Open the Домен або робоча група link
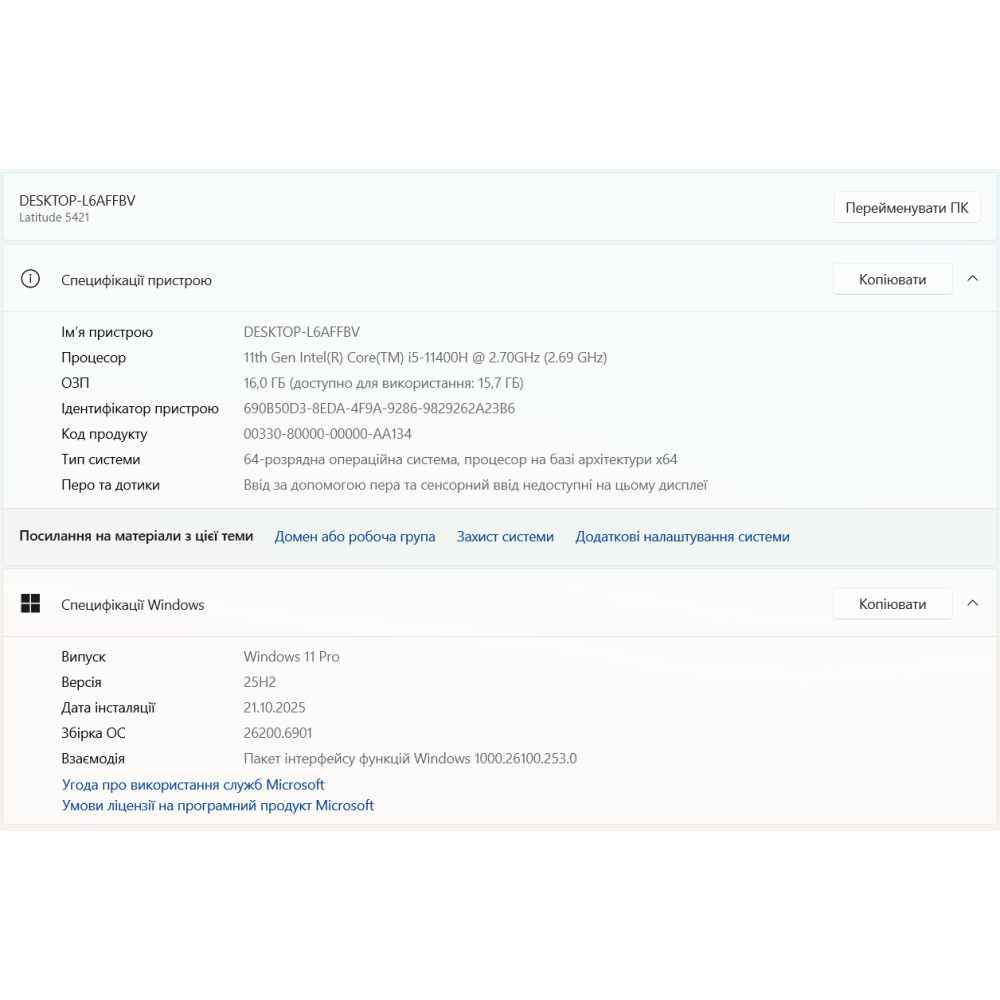Viewport: 1000px width, 1000px height. click(x=355, y=537)
